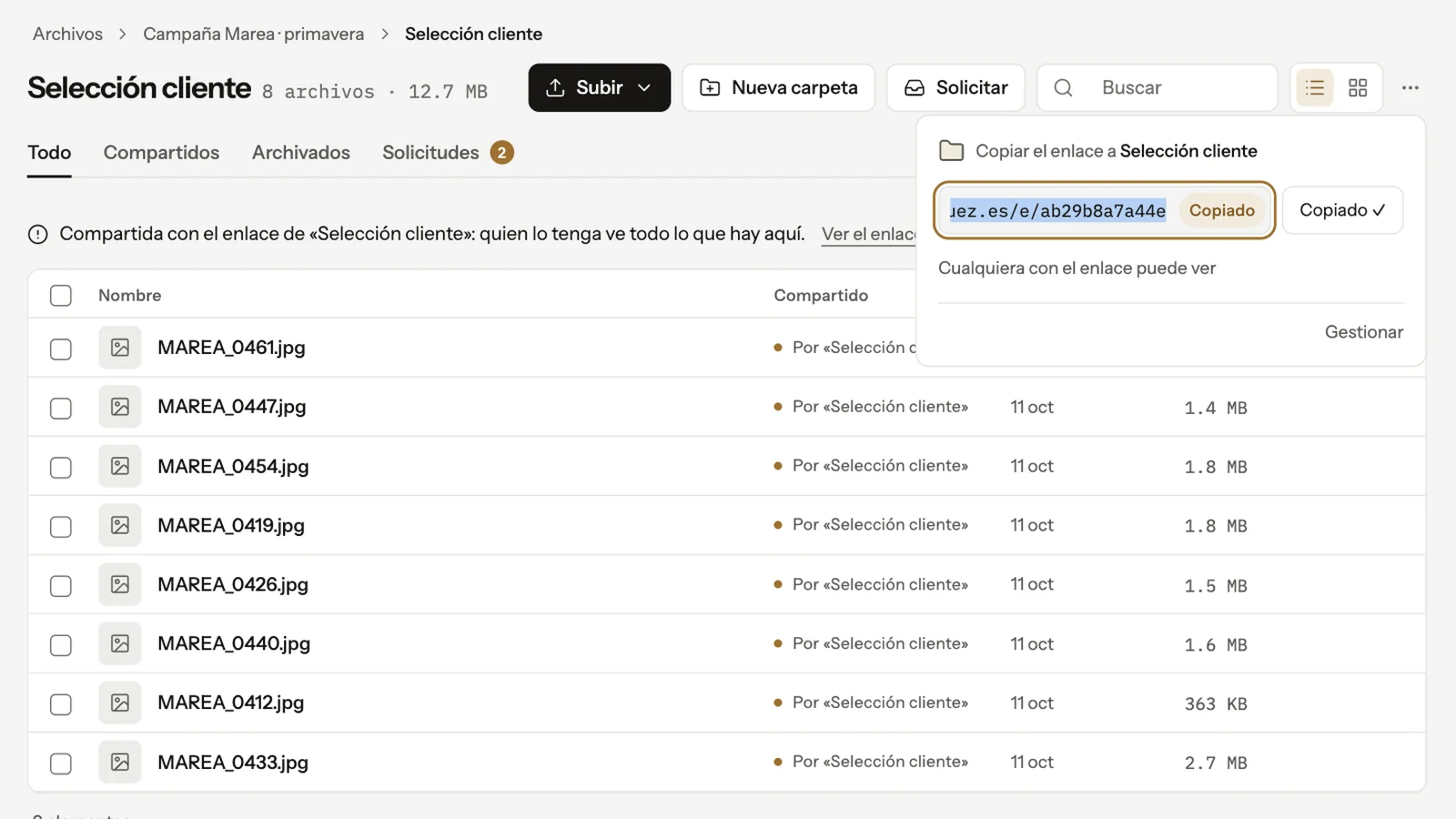This screenshot has width=1456, height=819.
Task: Click the image icon for MAREA_0426.jpg
Action: pos(120,584)
